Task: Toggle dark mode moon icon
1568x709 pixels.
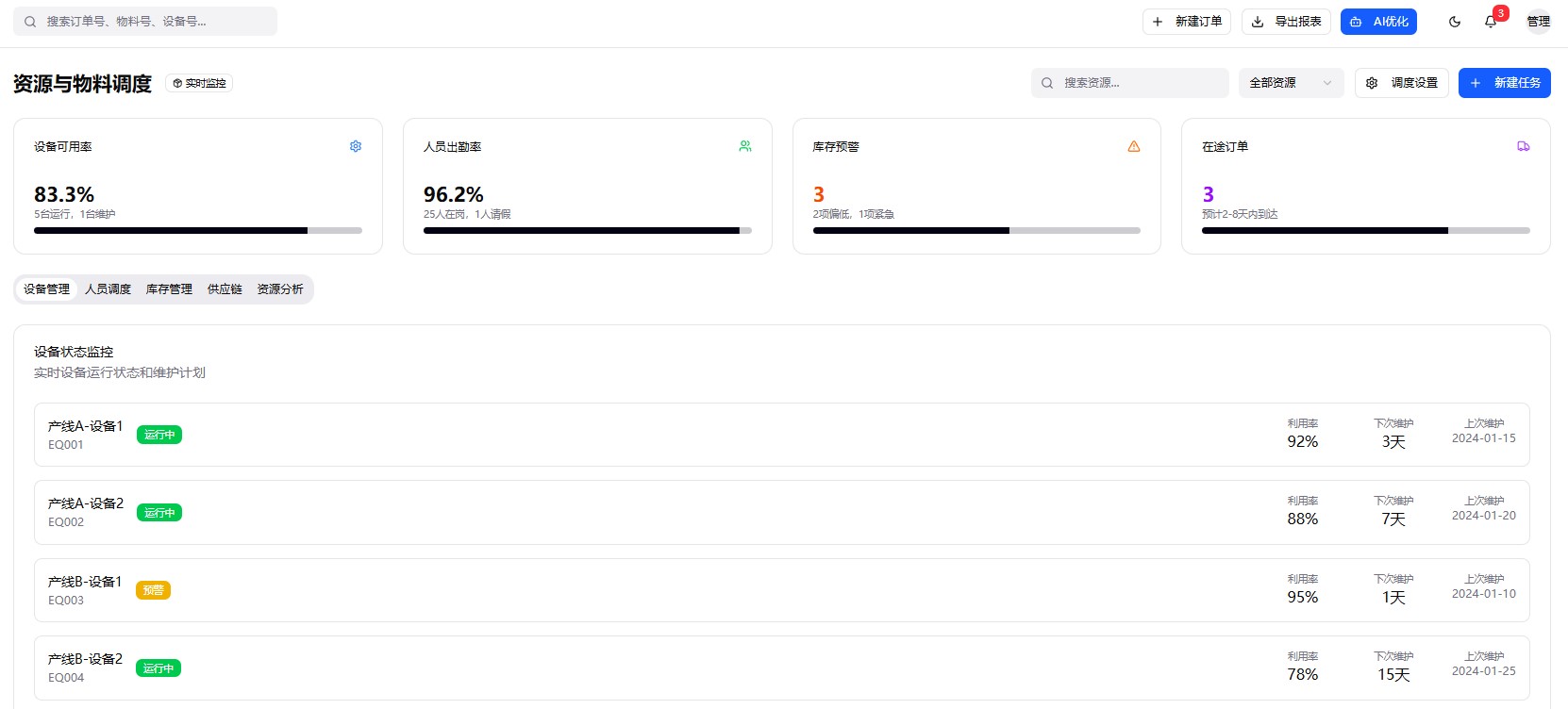Action: click(1454, 22)
